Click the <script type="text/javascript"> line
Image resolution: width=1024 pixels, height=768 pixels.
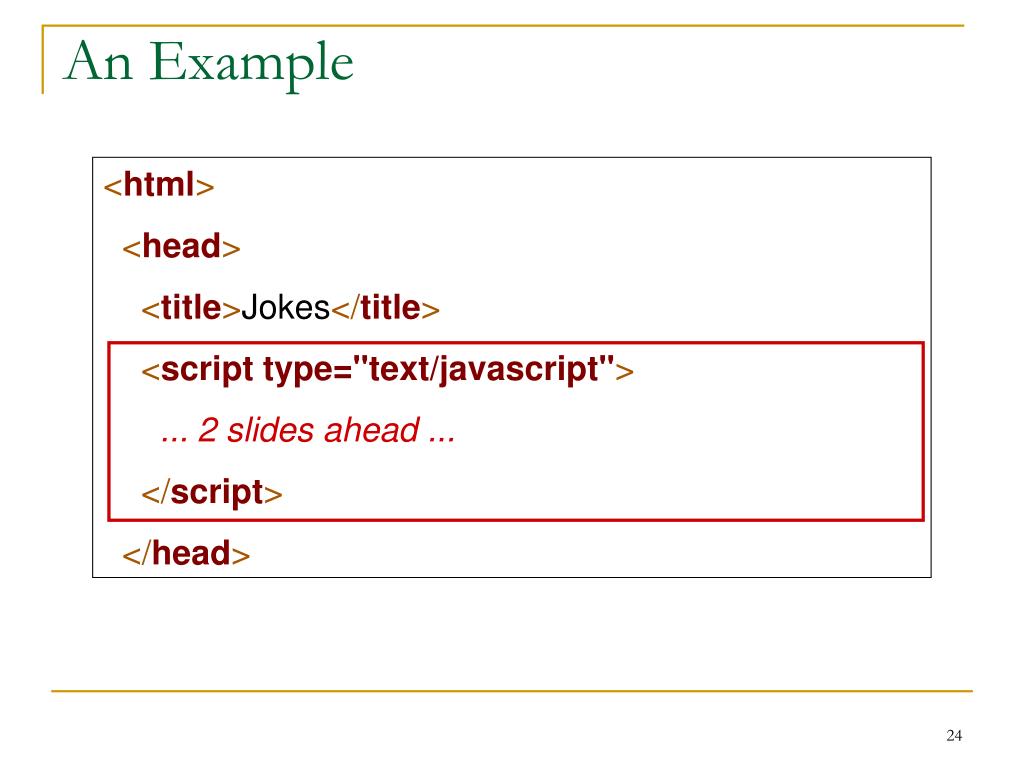pos(387,370)
